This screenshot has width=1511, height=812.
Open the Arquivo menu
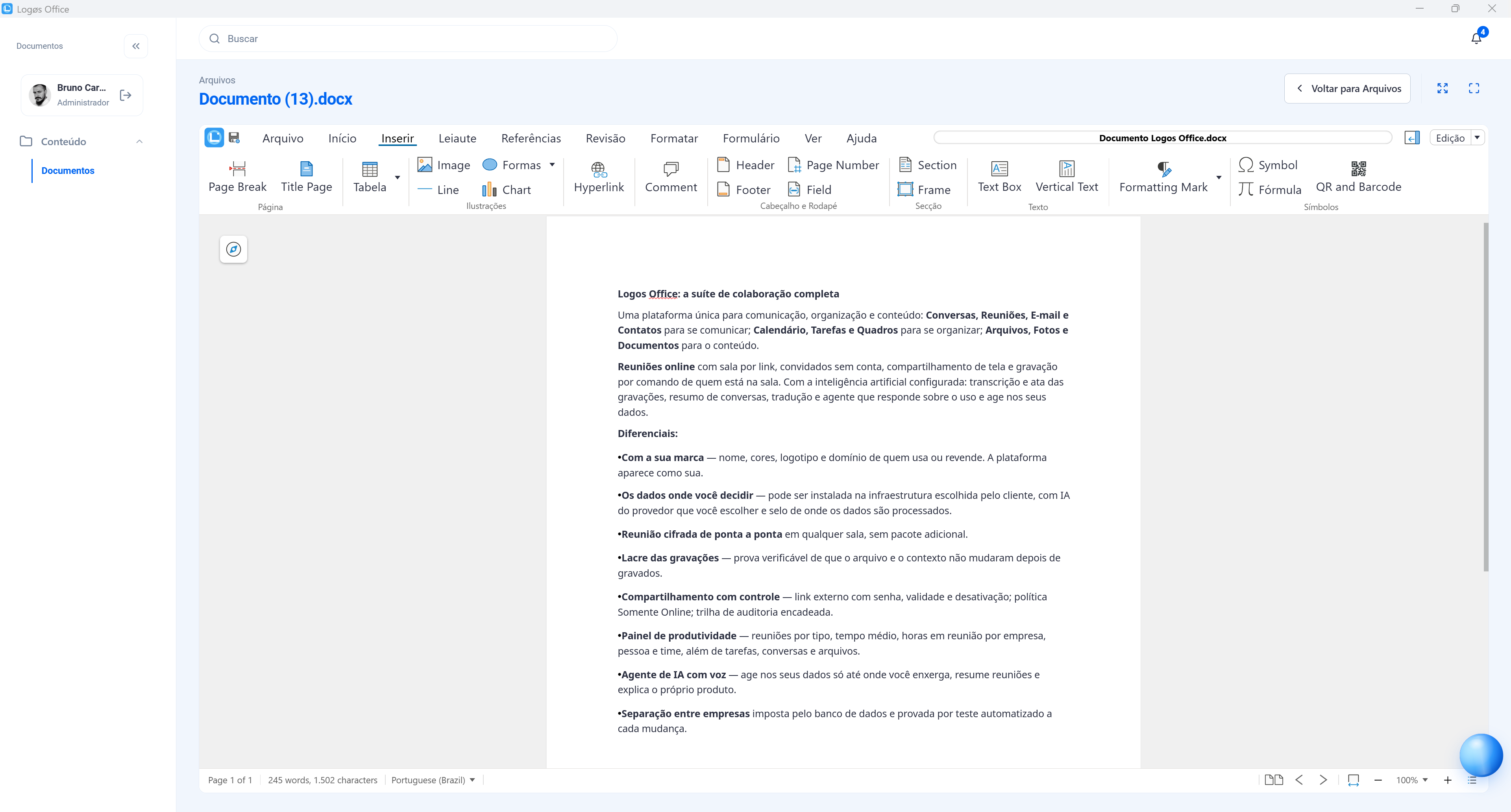pyautogui.click(x=283, y=138)
